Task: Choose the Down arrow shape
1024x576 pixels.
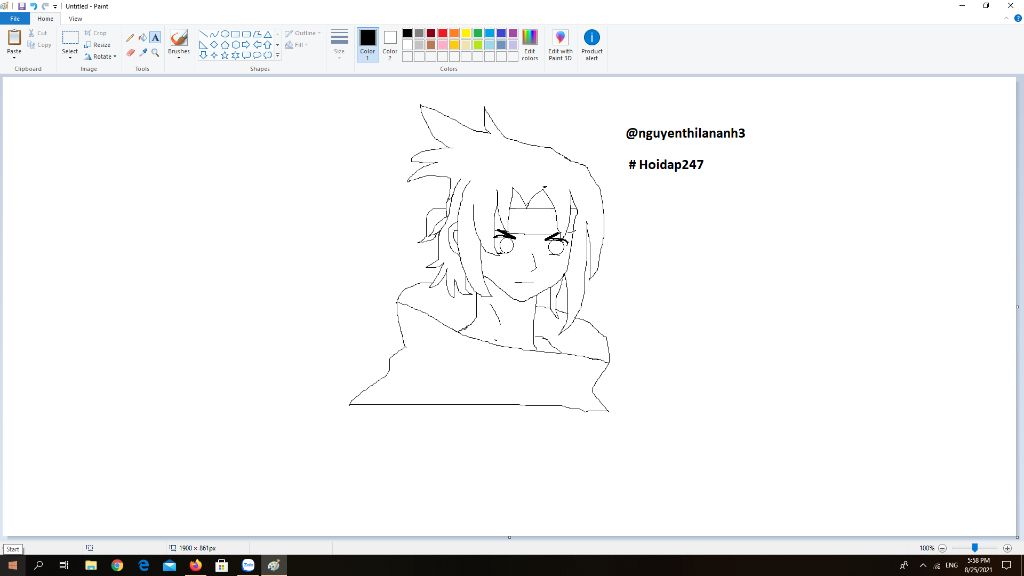Action: point(204,56)
